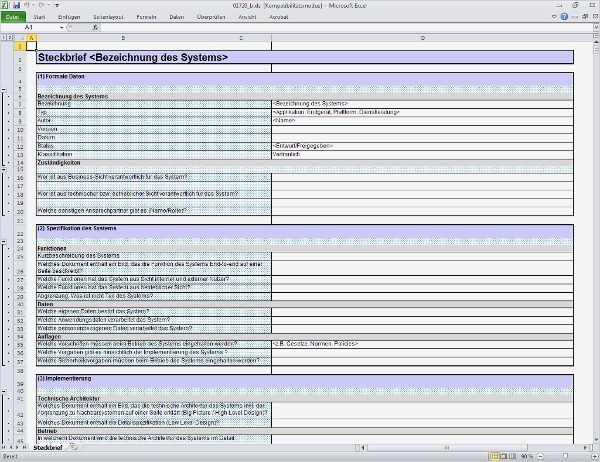
Task: Click the 90 % zoom level button
Action: (x=527, y=456)
